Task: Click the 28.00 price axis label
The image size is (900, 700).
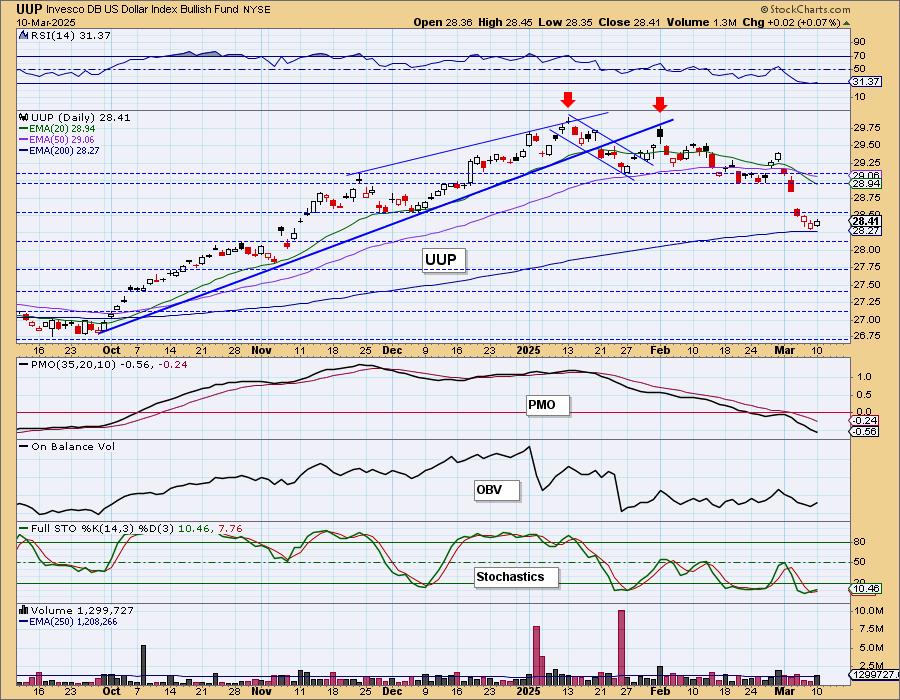Action: [867, 250]
